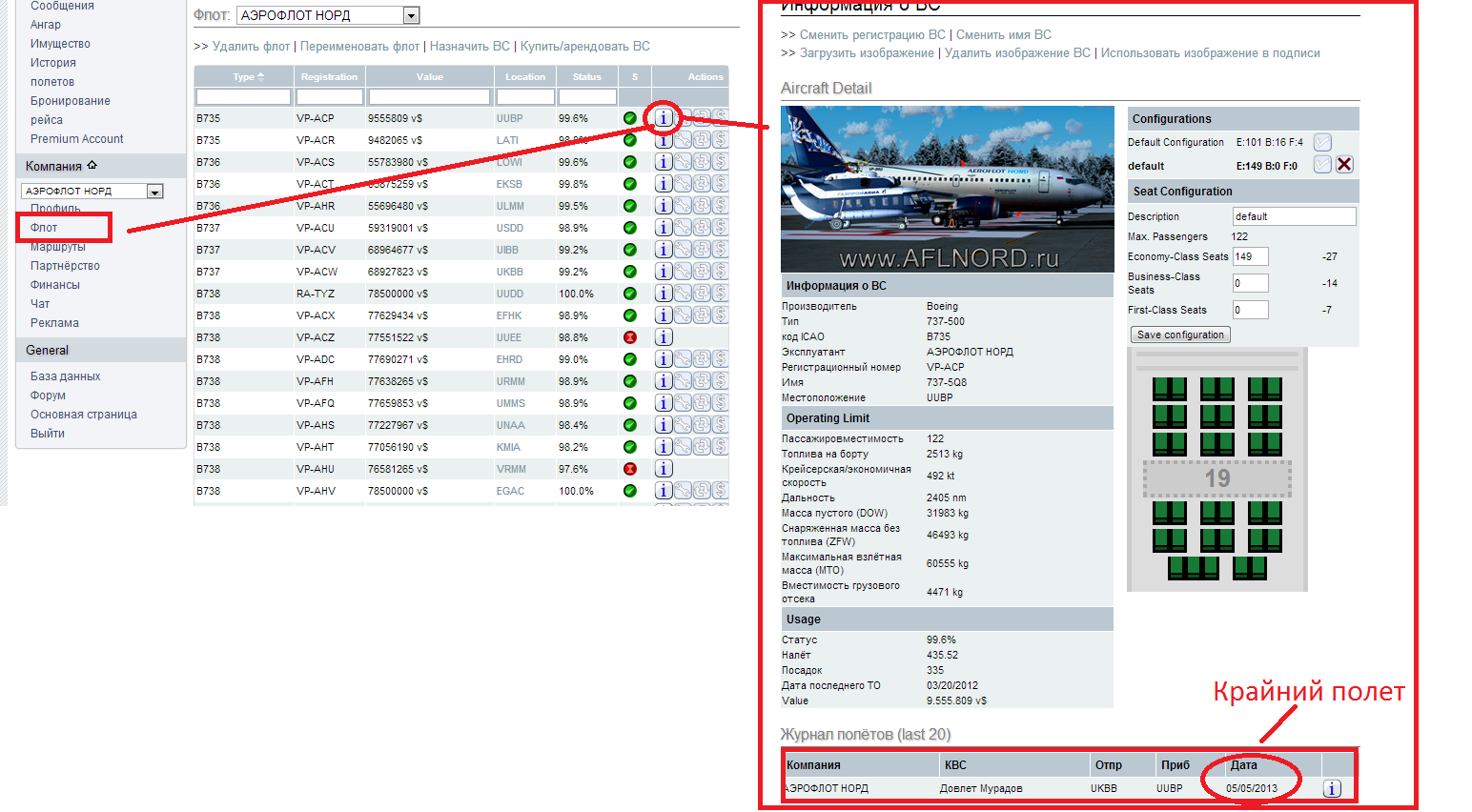Activate the 'default' E:149 configuration checkmark
The height and width of the screenshot is (812, 1472).
point(1322,164)
